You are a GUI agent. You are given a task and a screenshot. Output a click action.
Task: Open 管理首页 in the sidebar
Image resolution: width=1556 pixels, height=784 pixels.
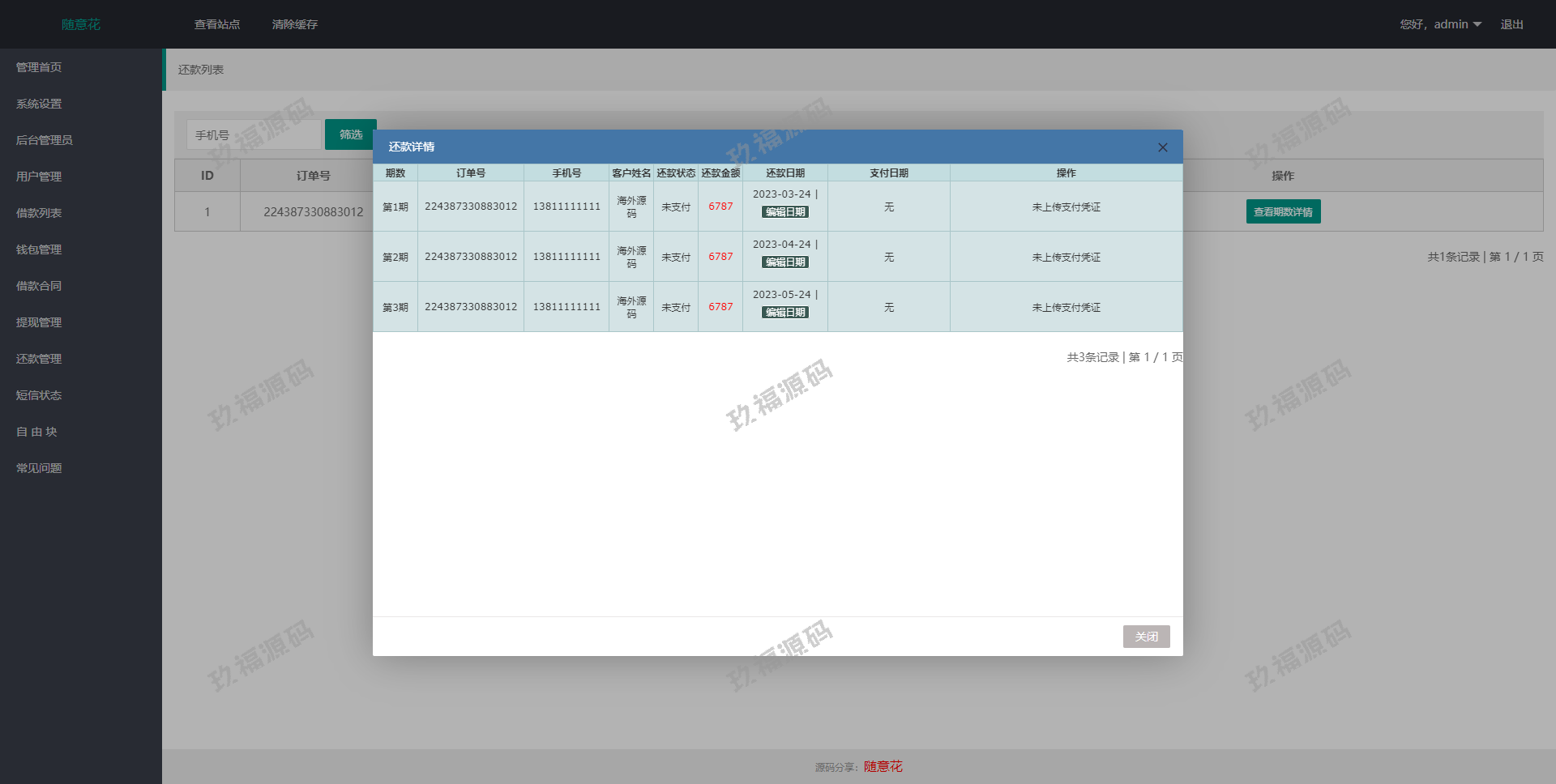coord(39,67)
